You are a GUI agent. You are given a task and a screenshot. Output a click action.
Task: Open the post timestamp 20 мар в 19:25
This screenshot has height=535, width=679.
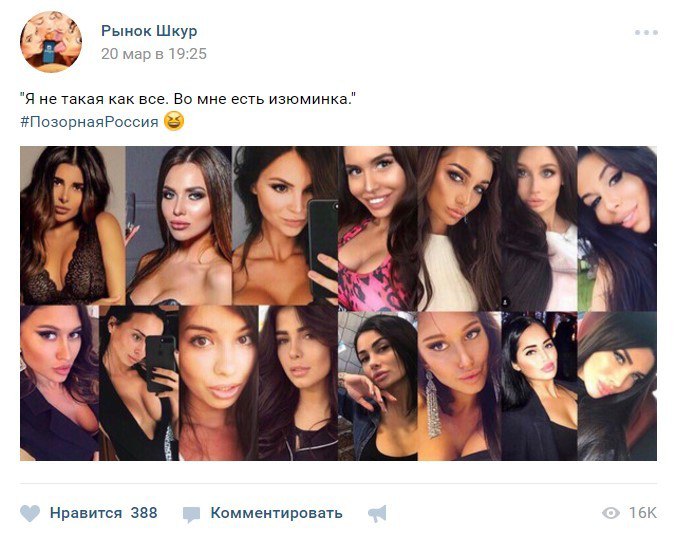click(x=154, y=54)
